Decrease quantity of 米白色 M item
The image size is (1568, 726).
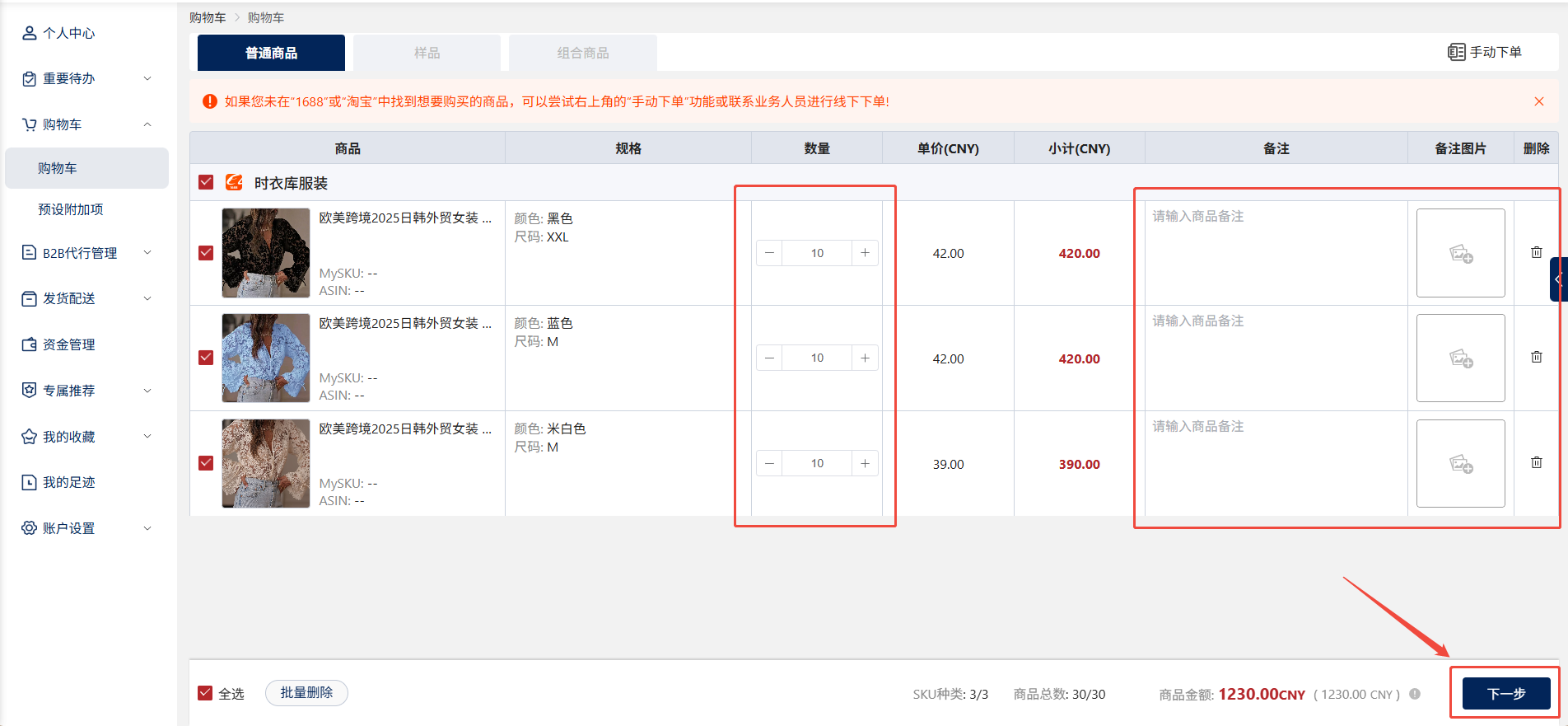pos(769,463)
